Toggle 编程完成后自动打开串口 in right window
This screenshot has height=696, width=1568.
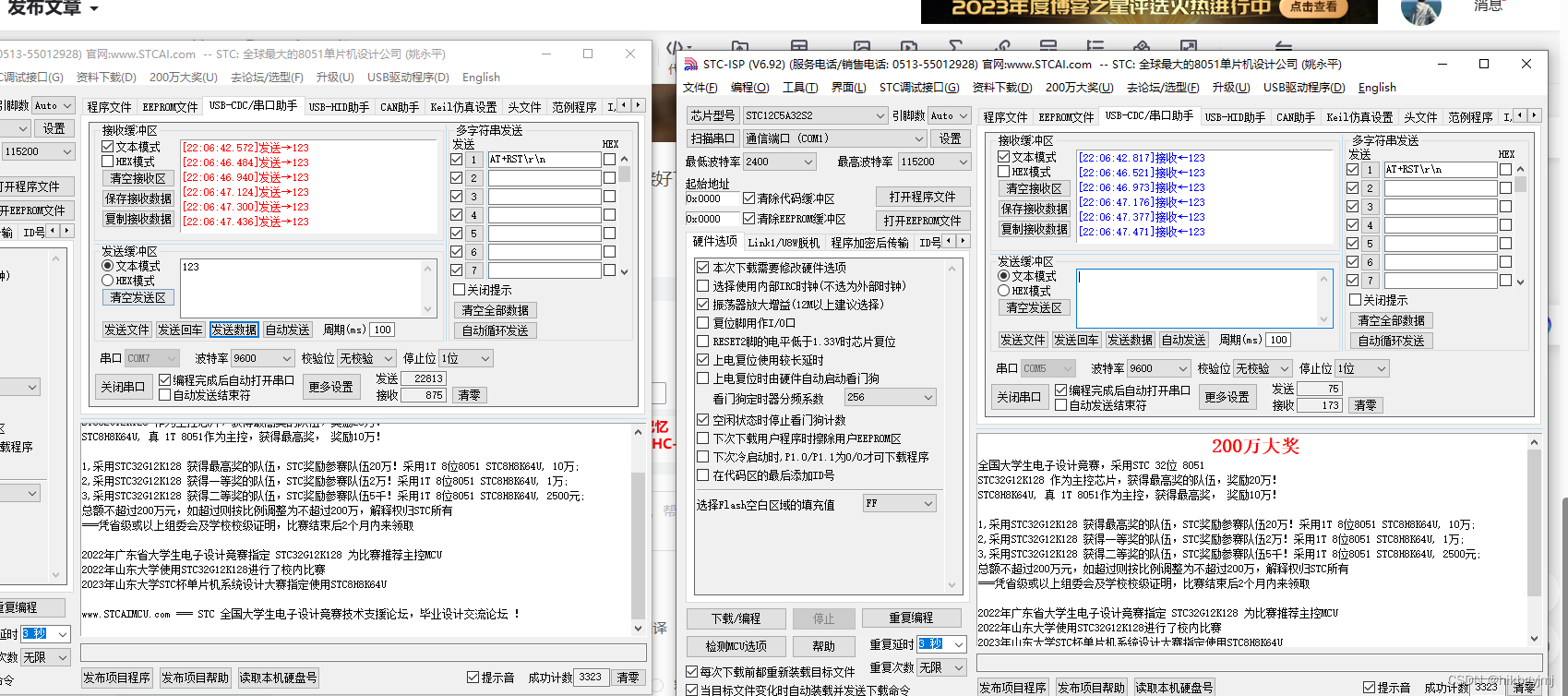1060,390
